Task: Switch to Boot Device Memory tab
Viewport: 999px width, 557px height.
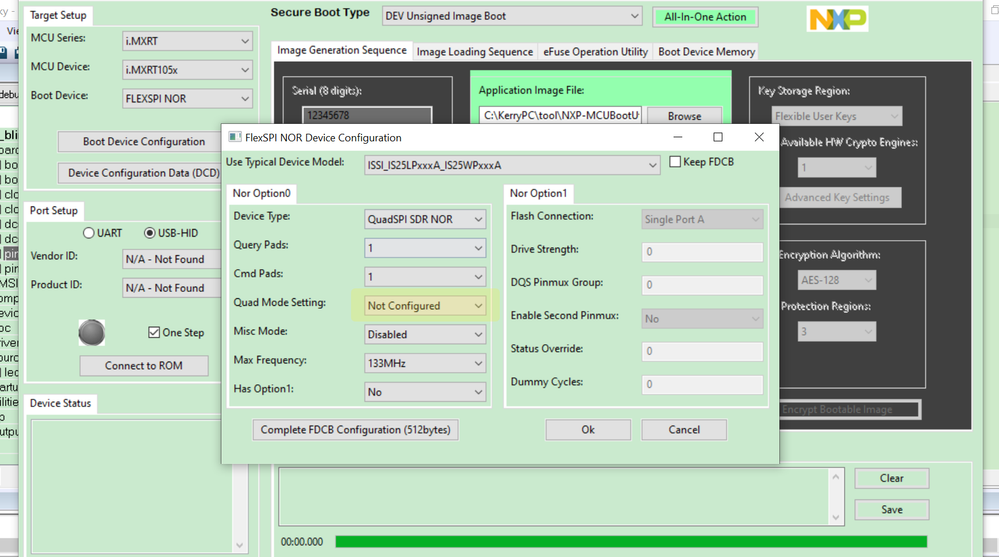Action: [707, 52]
